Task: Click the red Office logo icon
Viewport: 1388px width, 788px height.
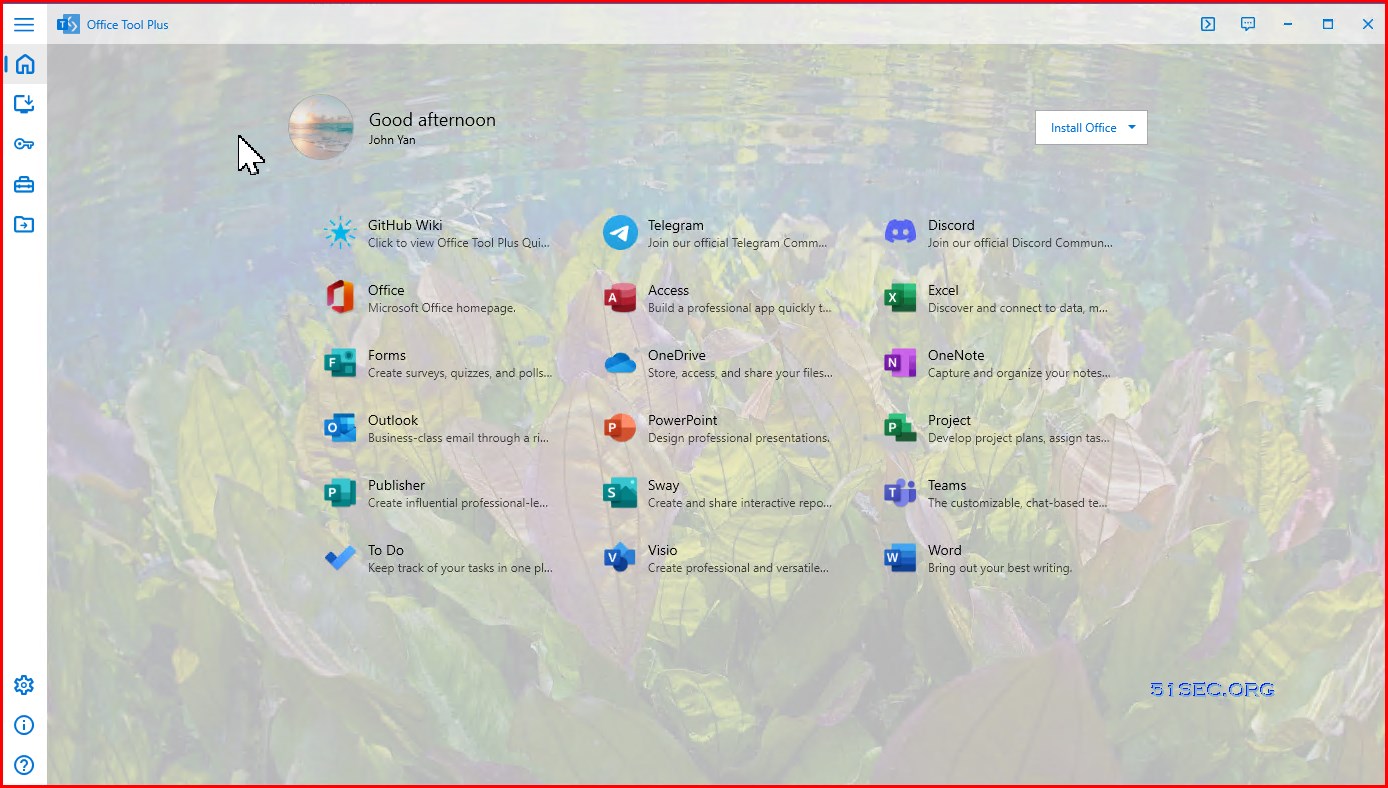Action: pyautogui.click(x=340, y=298)
